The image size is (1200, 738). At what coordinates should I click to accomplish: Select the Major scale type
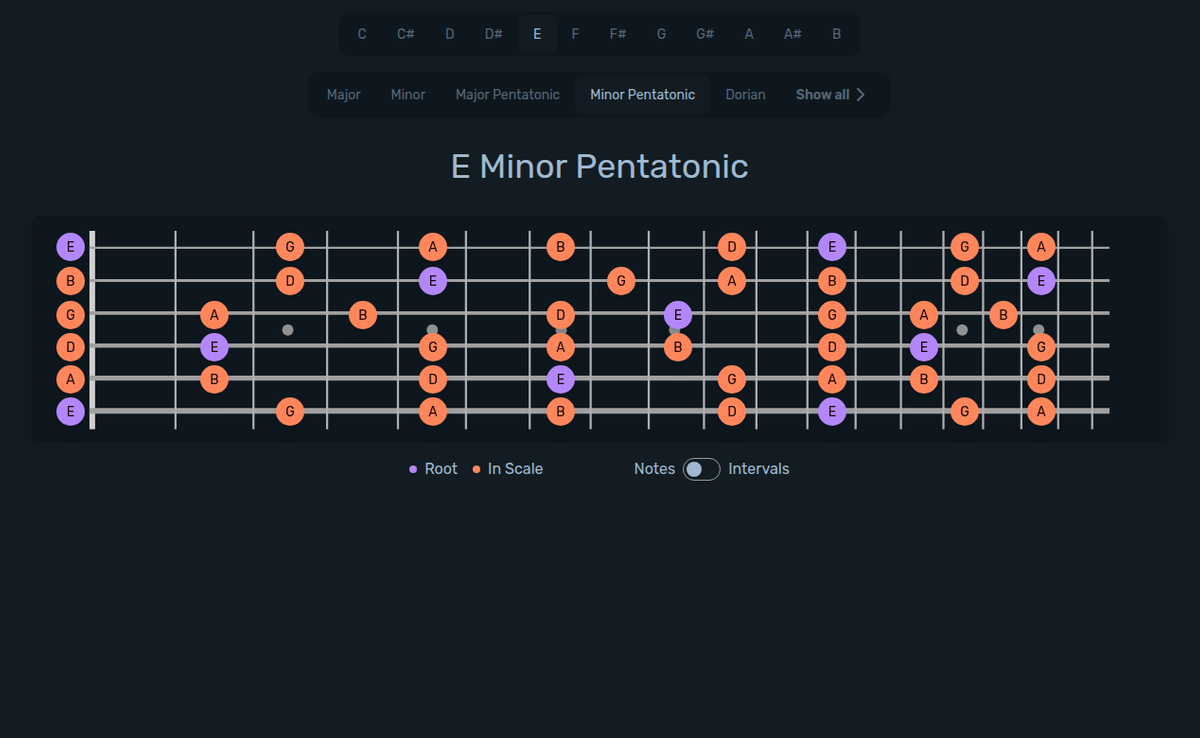(343, 94)
